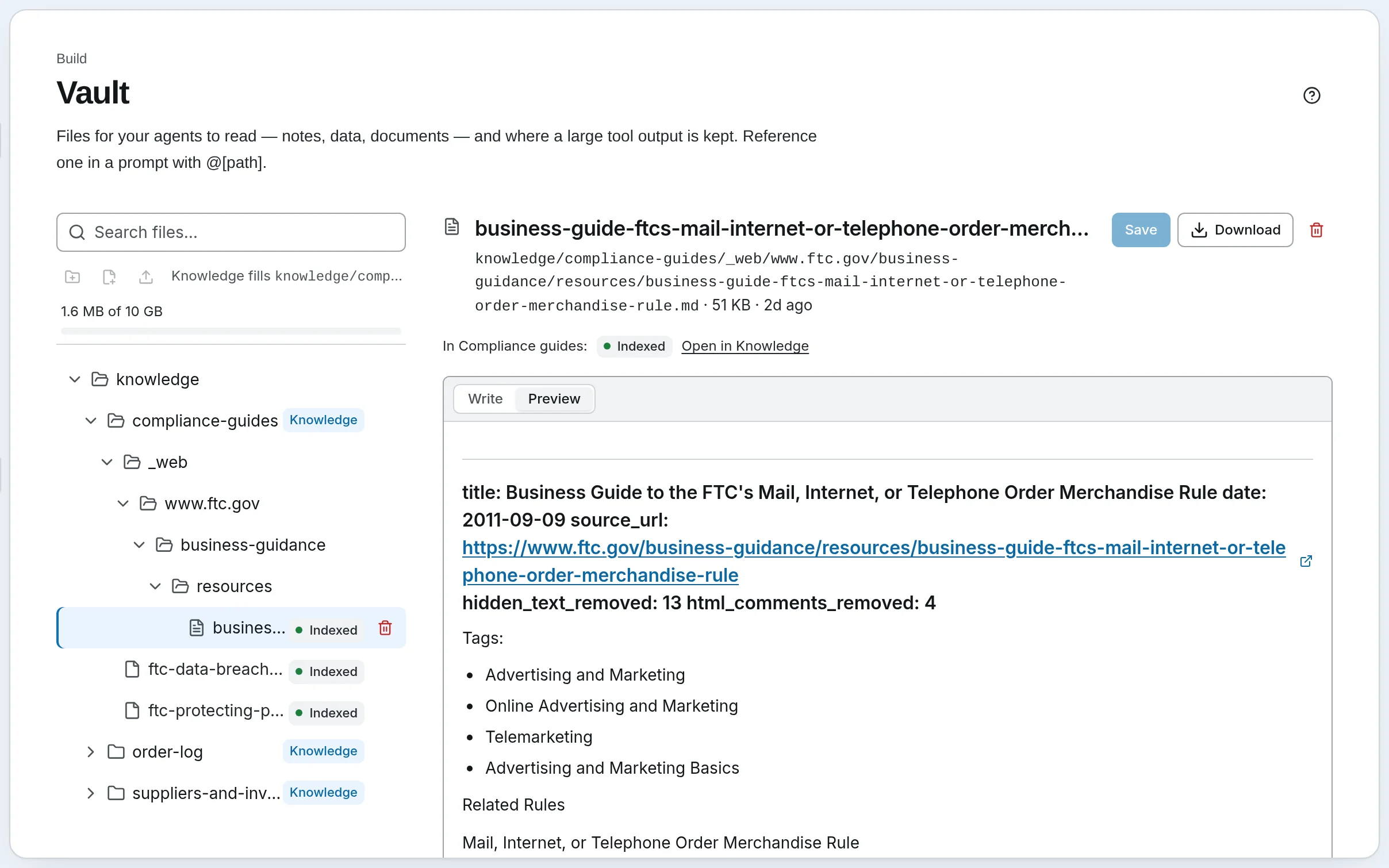Select the ftc-protecting-p... file
This screenshot has width=1389, height=868.
point(231,710)
